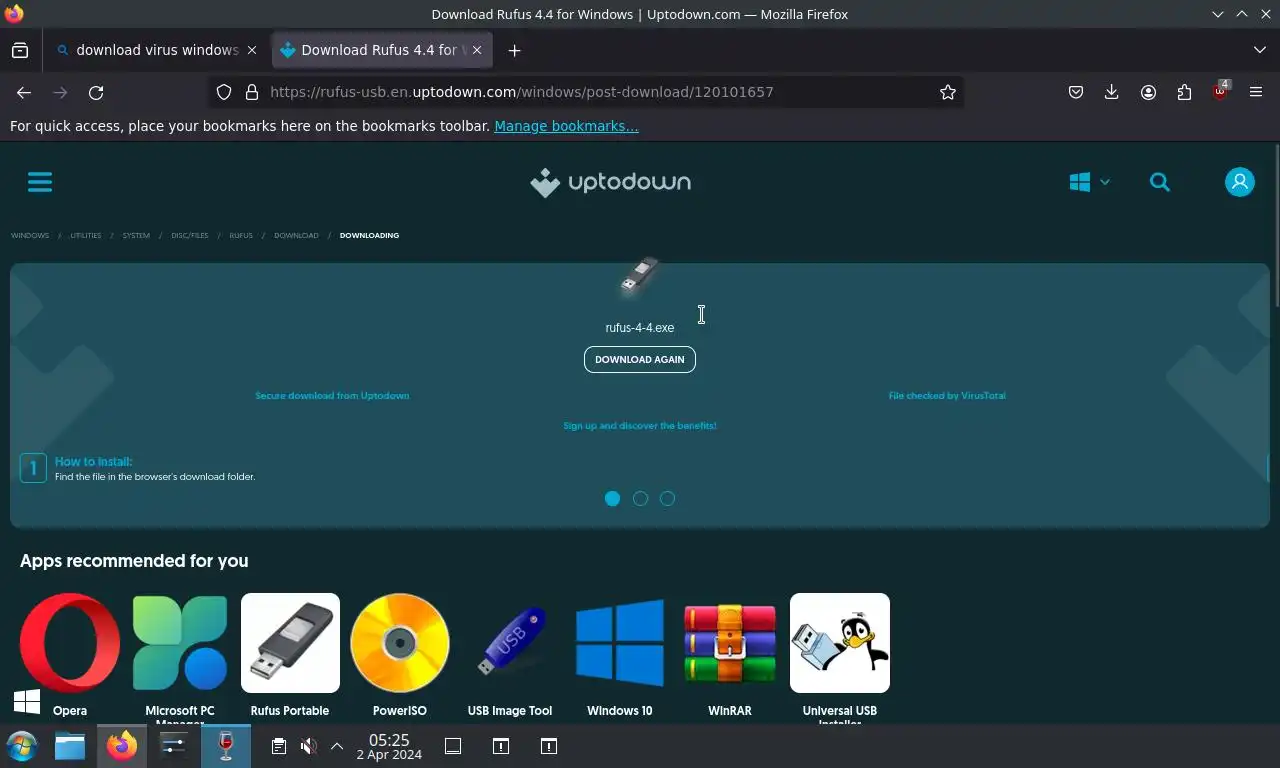Open the Firefox application menu
1280x768 pixels.
point(1256,92)
